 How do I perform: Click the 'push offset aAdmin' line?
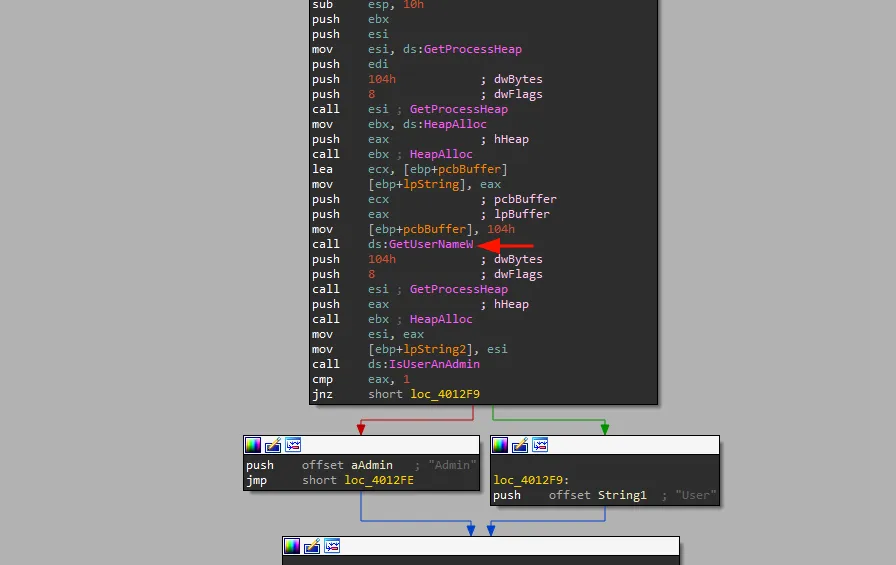pyautogui.click(x=361, y=466)
